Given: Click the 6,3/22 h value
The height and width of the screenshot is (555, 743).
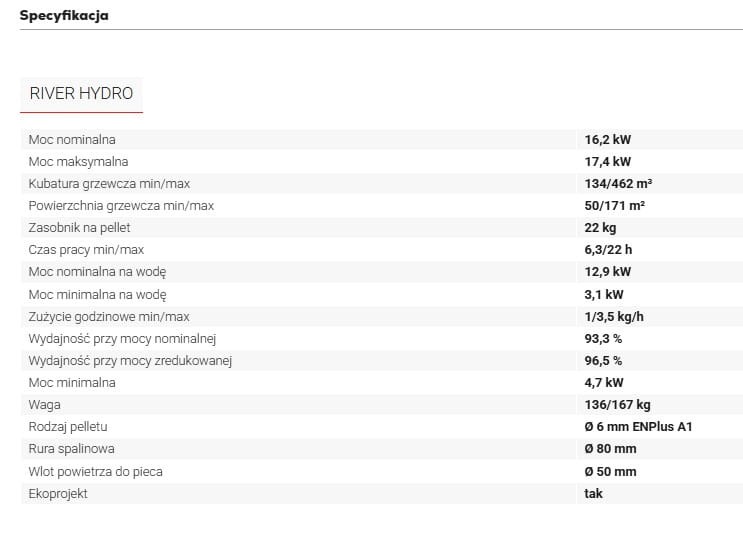Looking at the screenshot, I should tap(608, 250).
